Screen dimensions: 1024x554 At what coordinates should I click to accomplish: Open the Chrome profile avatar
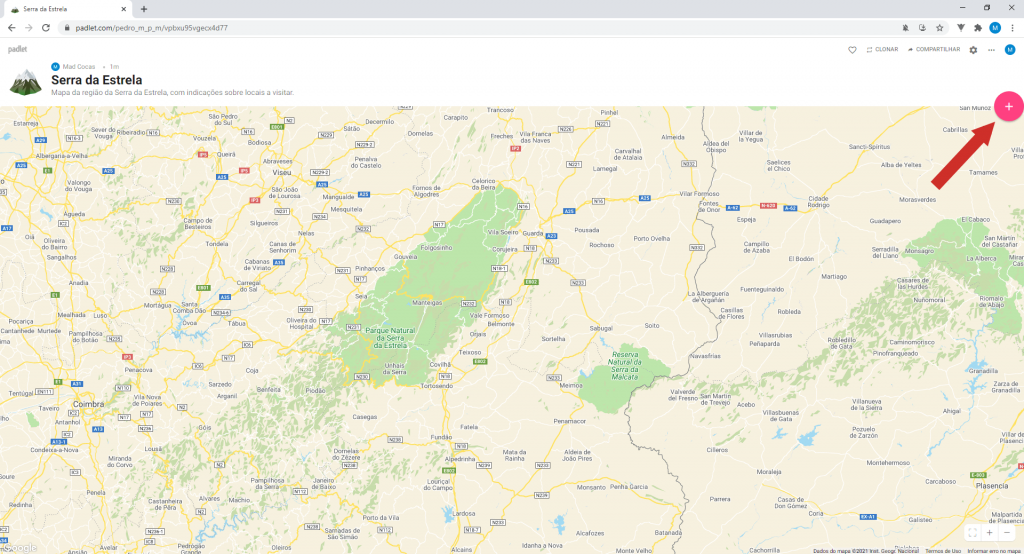(995, 27)
